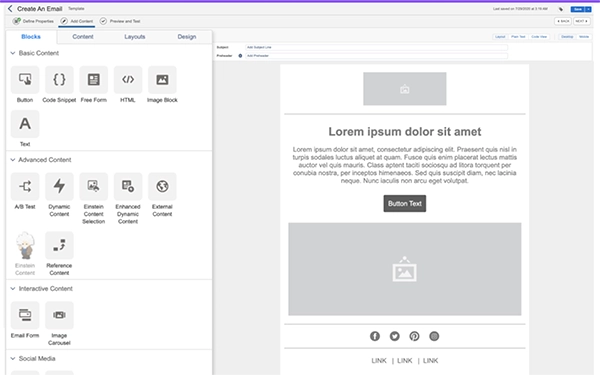Choose the HTML block icon
Image resolution: width=600 pixels, height=375 pixels.
click(128, 80)
